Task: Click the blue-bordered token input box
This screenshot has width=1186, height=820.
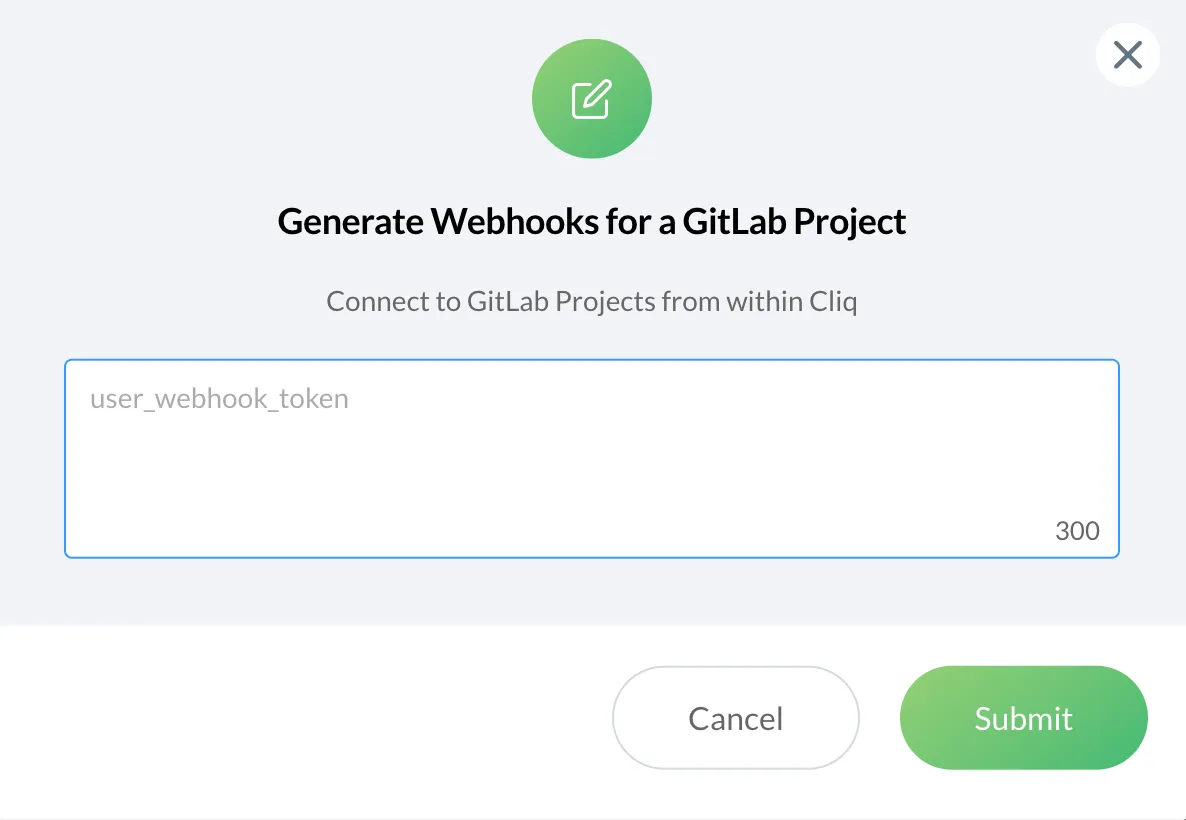Action: pos(591,458)
